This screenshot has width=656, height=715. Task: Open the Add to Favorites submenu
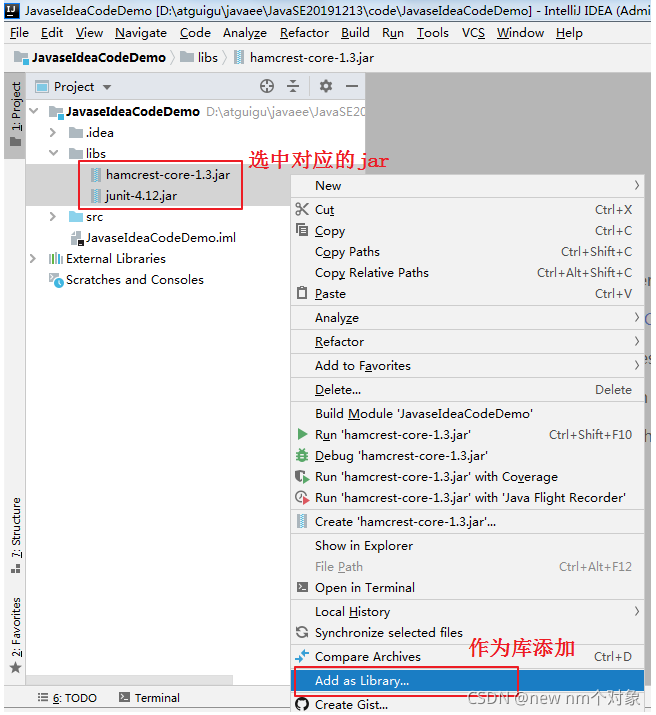pos(467,365)
